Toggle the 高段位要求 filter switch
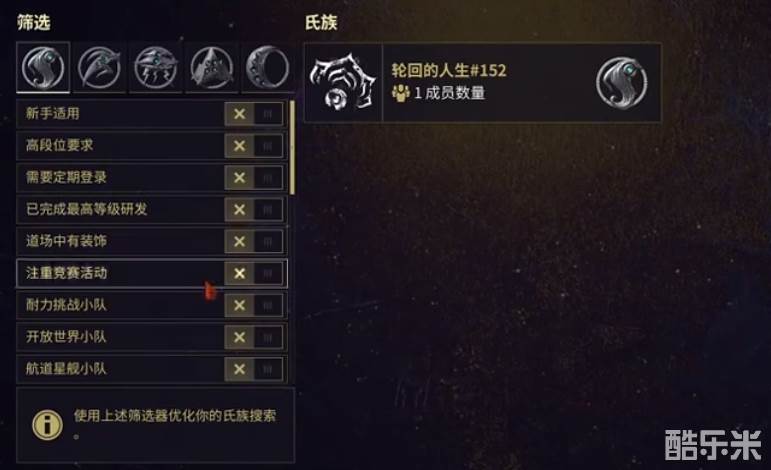 click(x=254, y=146)
